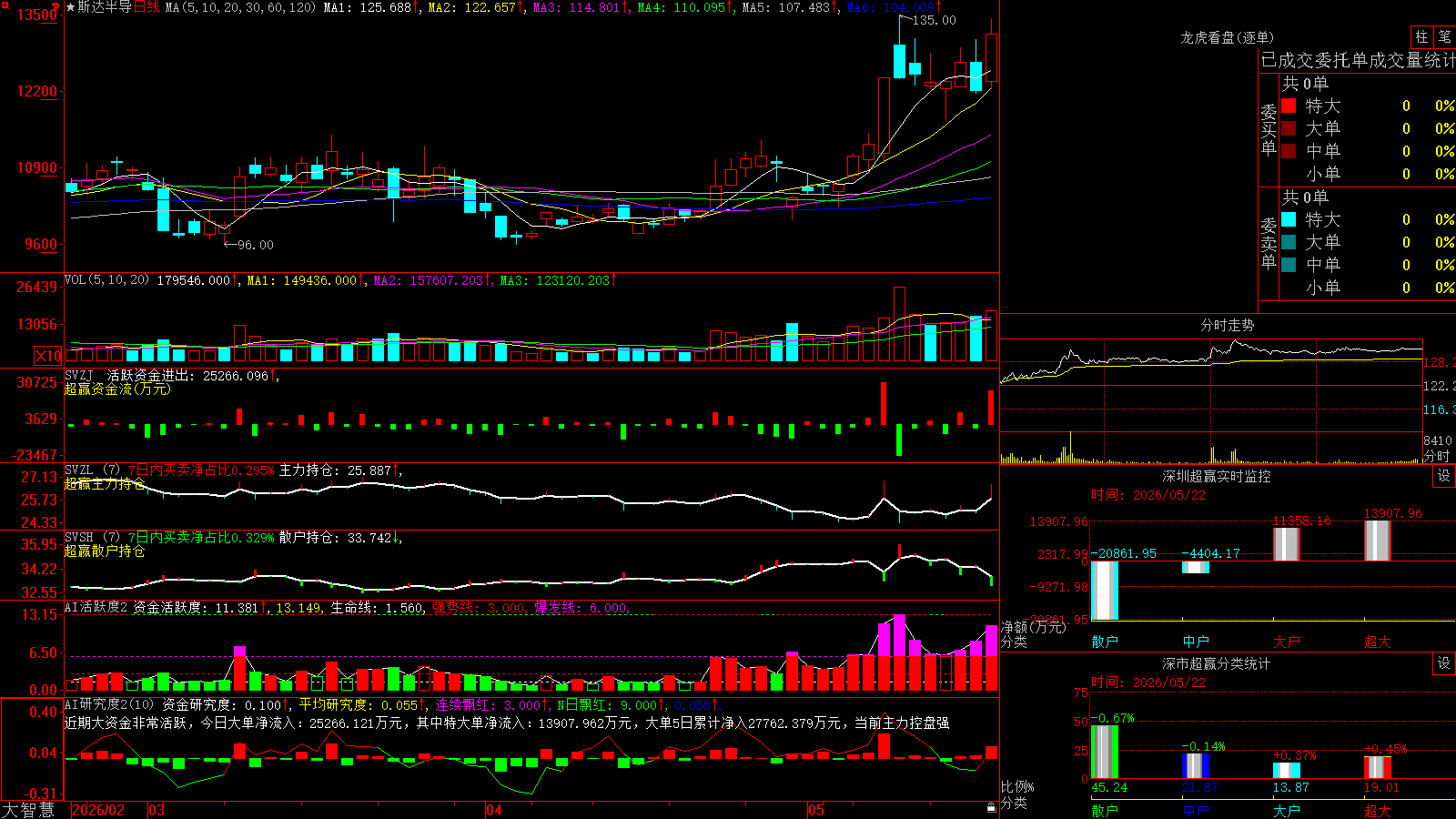Click the 05 month marker on the timeline
This screenshot has height=819, width=1456.
(816, 810)
